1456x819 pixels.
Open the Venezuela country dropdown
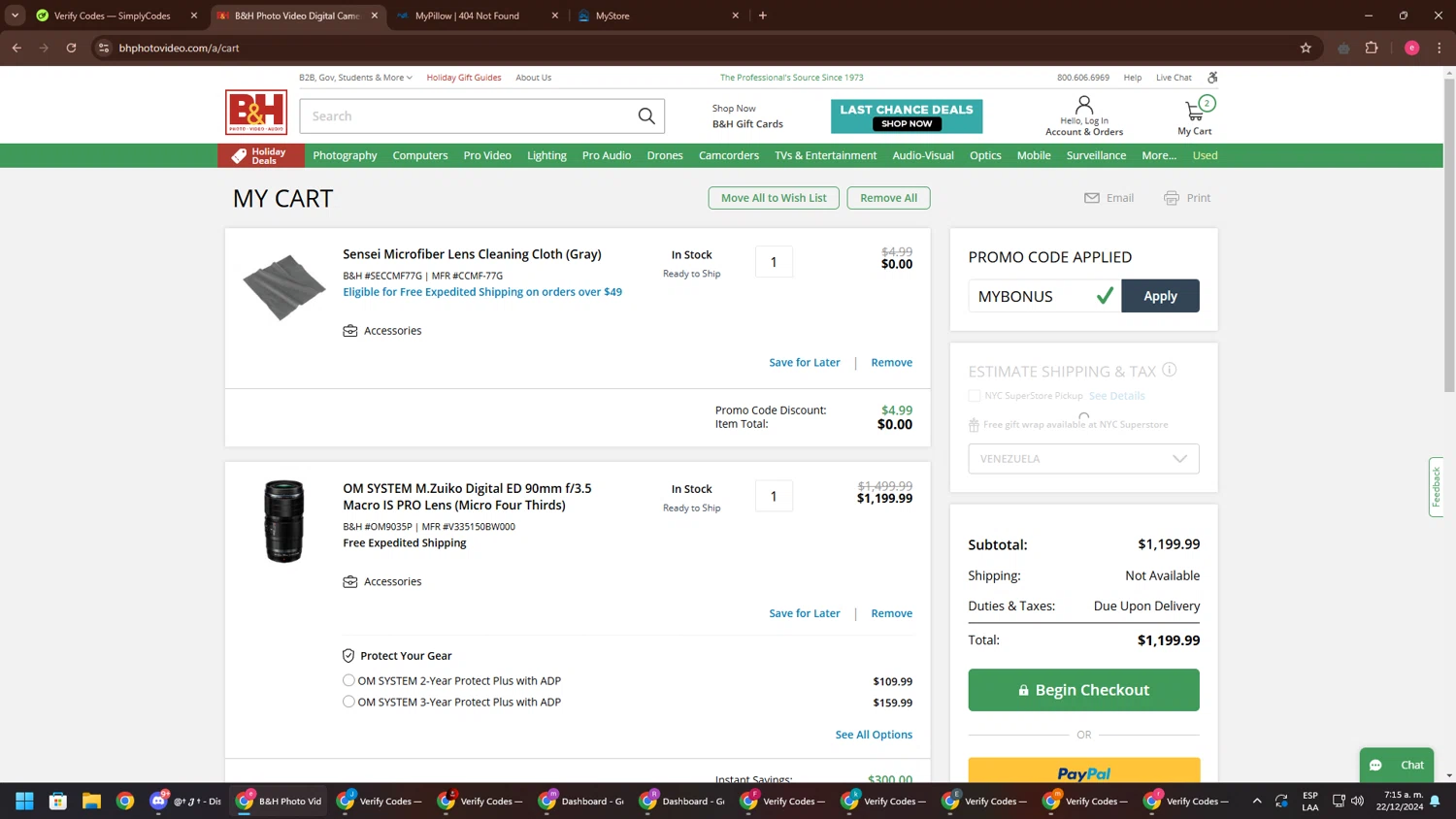click(x=1083, y=459)
